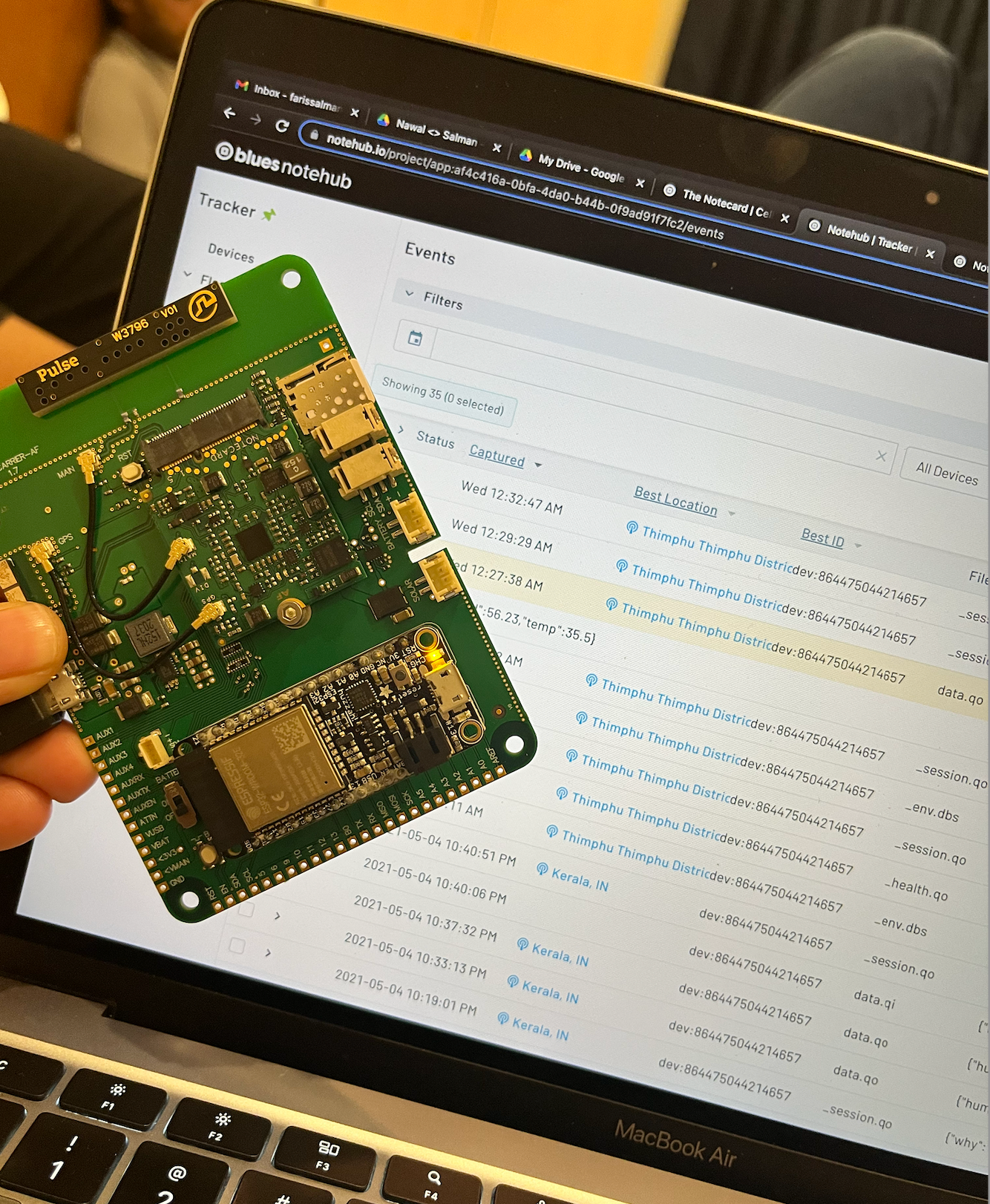Close the Gmail Inbox tab

tap(355, 113)
